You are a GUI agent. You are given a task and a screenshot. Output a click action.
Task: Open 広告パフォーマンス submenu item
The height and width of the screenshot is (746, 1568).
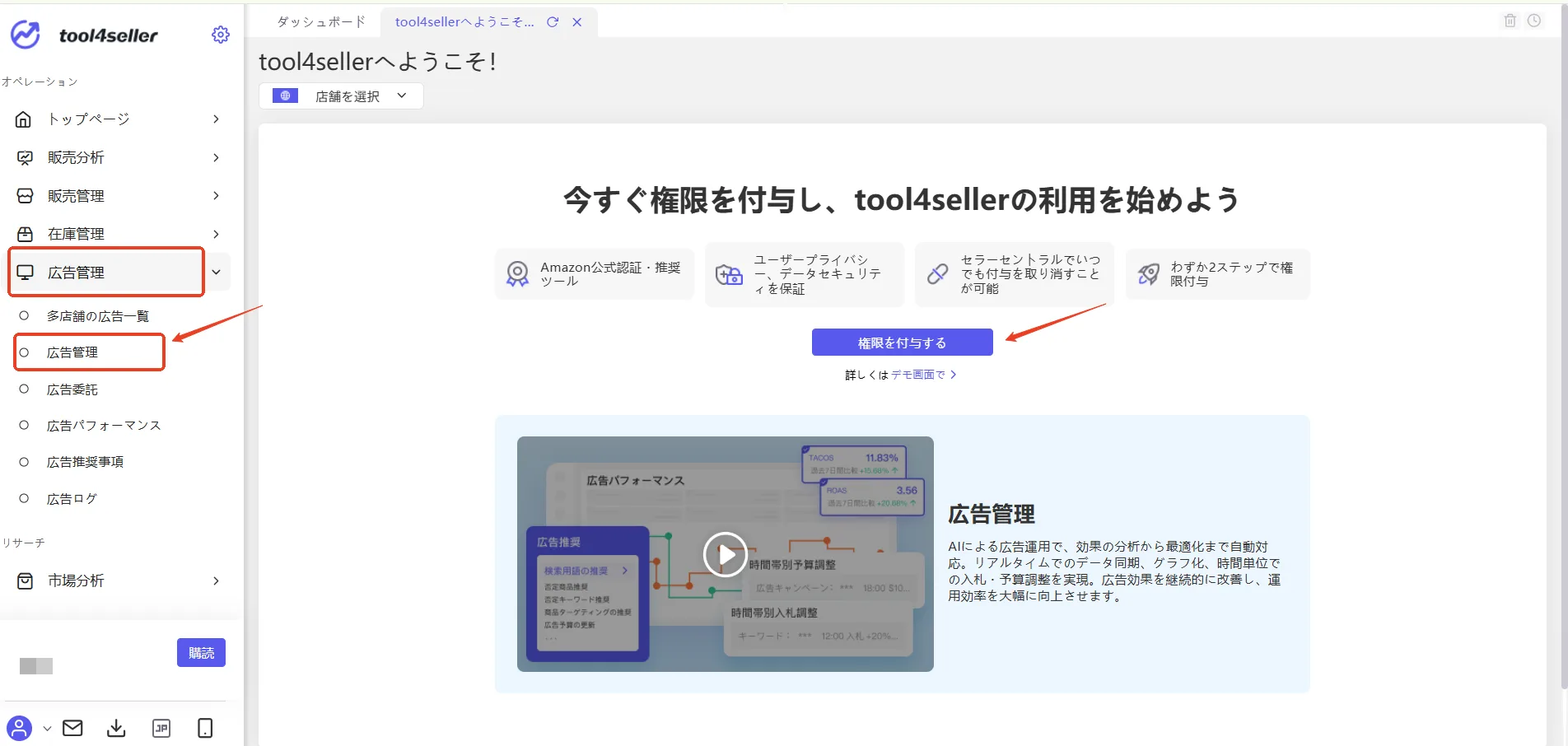[104, 426]
